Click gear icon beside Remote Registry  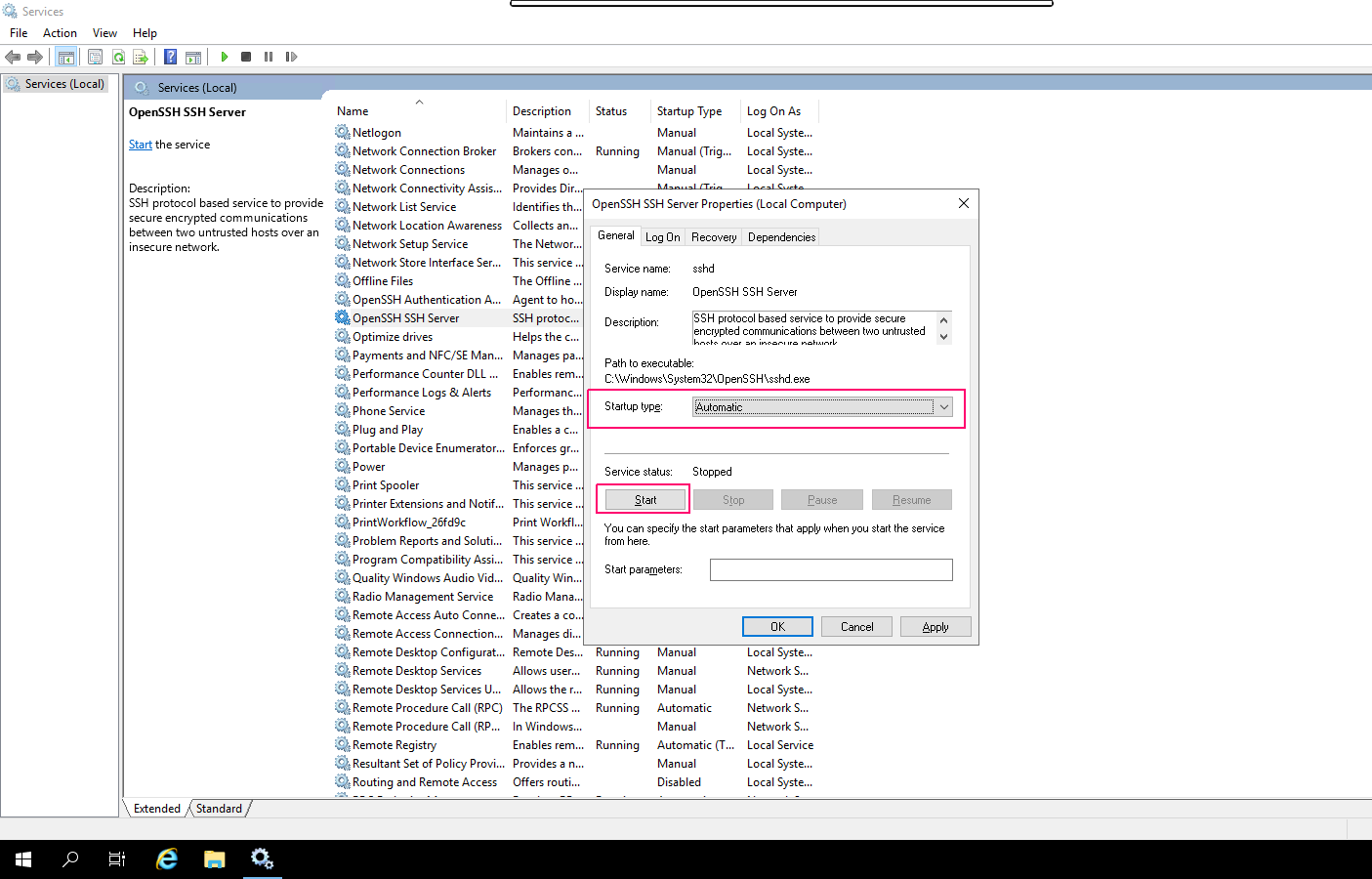[x=342, y=744]
